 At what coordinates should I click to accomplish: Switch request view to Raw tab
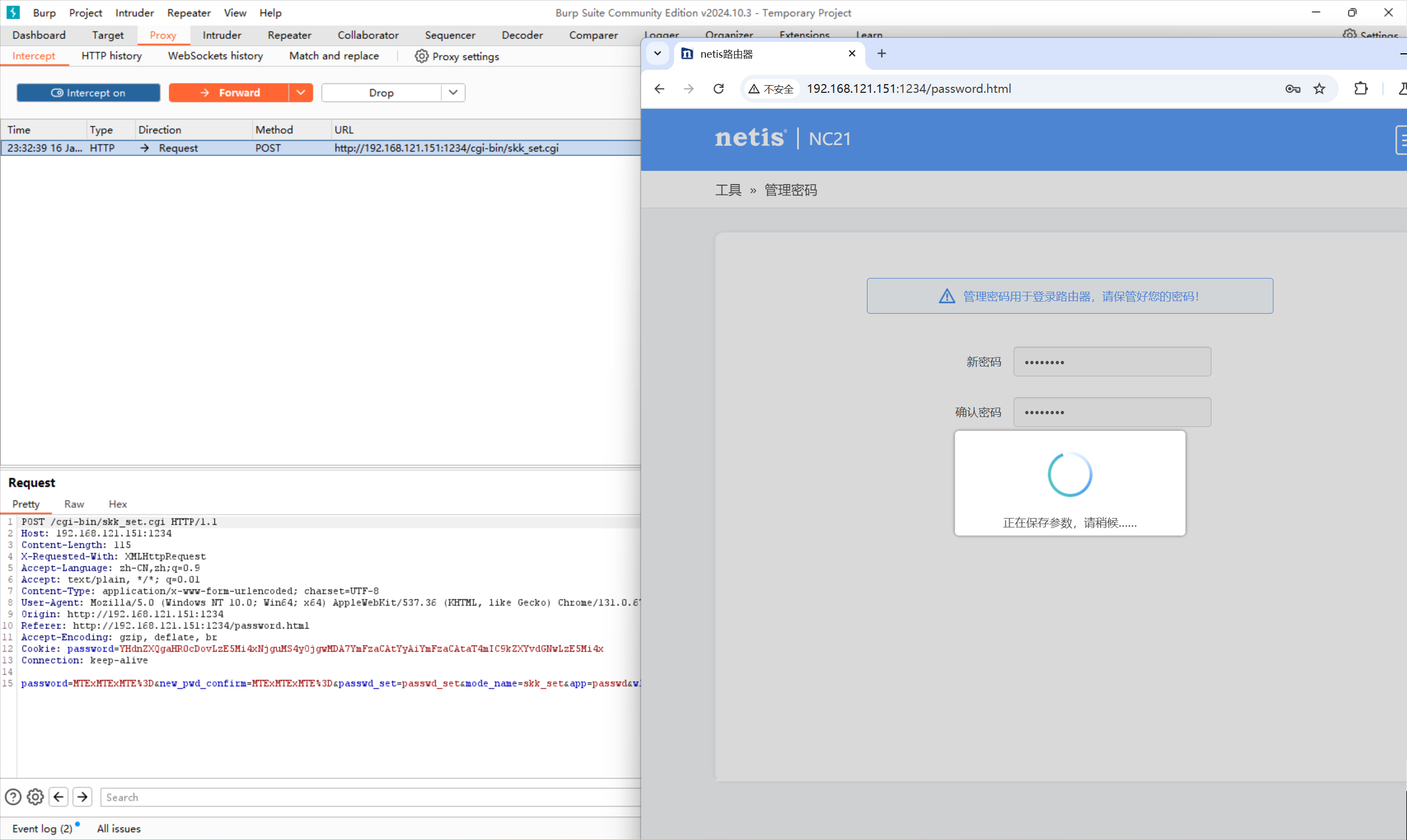74,504
